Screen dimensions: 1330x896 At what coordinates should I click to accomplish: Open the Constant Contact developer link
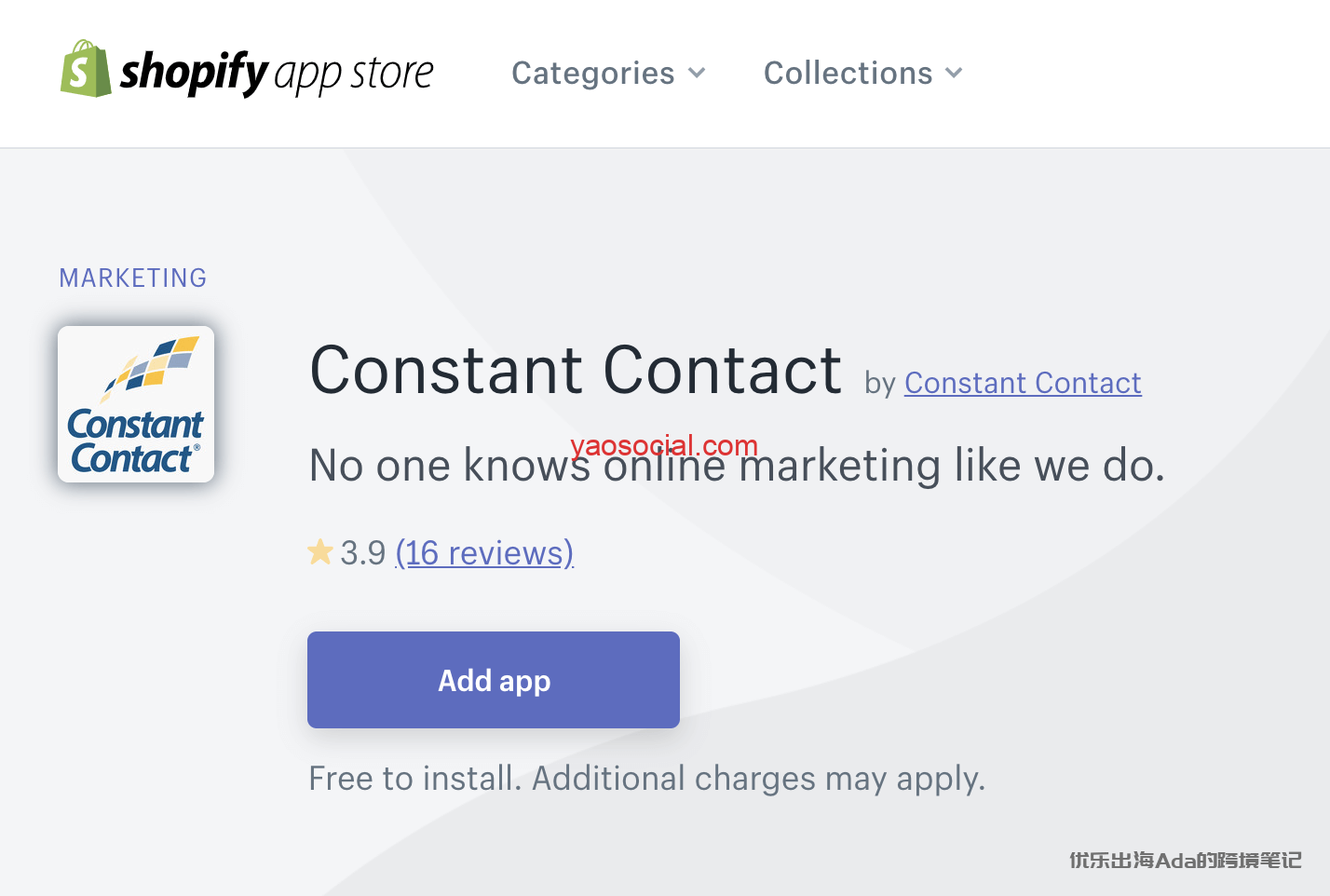[1023, 383]
